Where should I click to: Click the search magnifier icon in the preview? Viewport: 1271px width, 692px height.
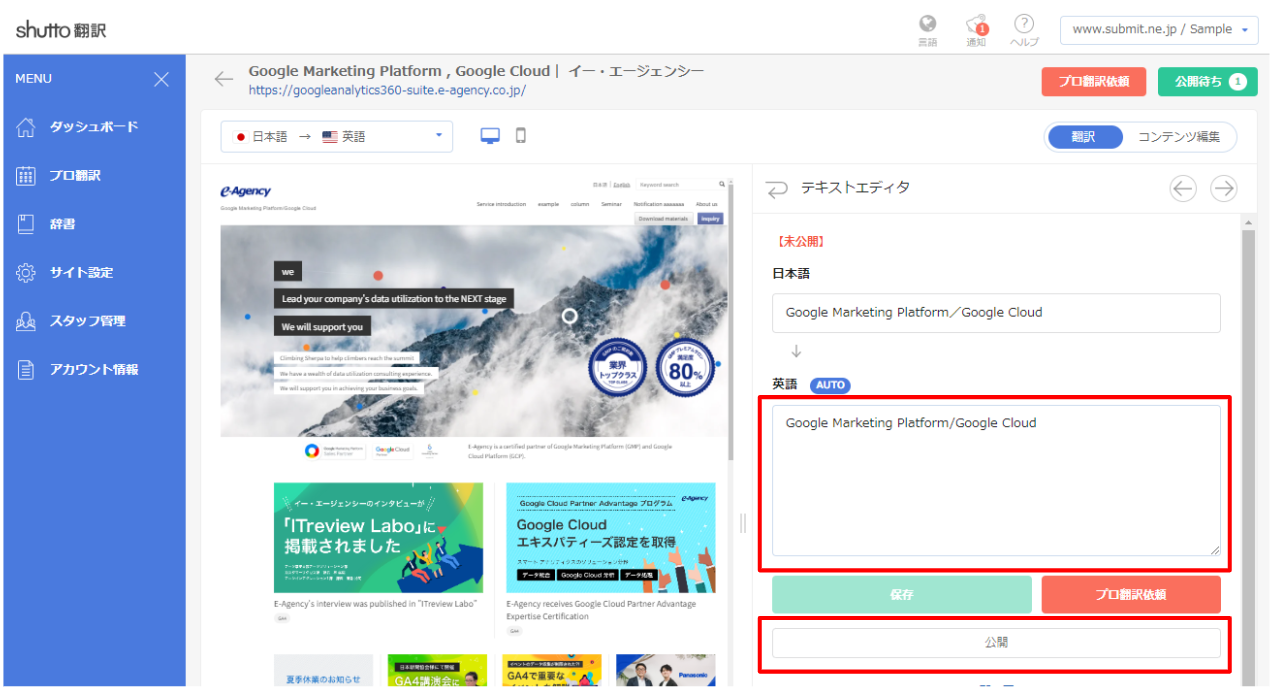722,184
